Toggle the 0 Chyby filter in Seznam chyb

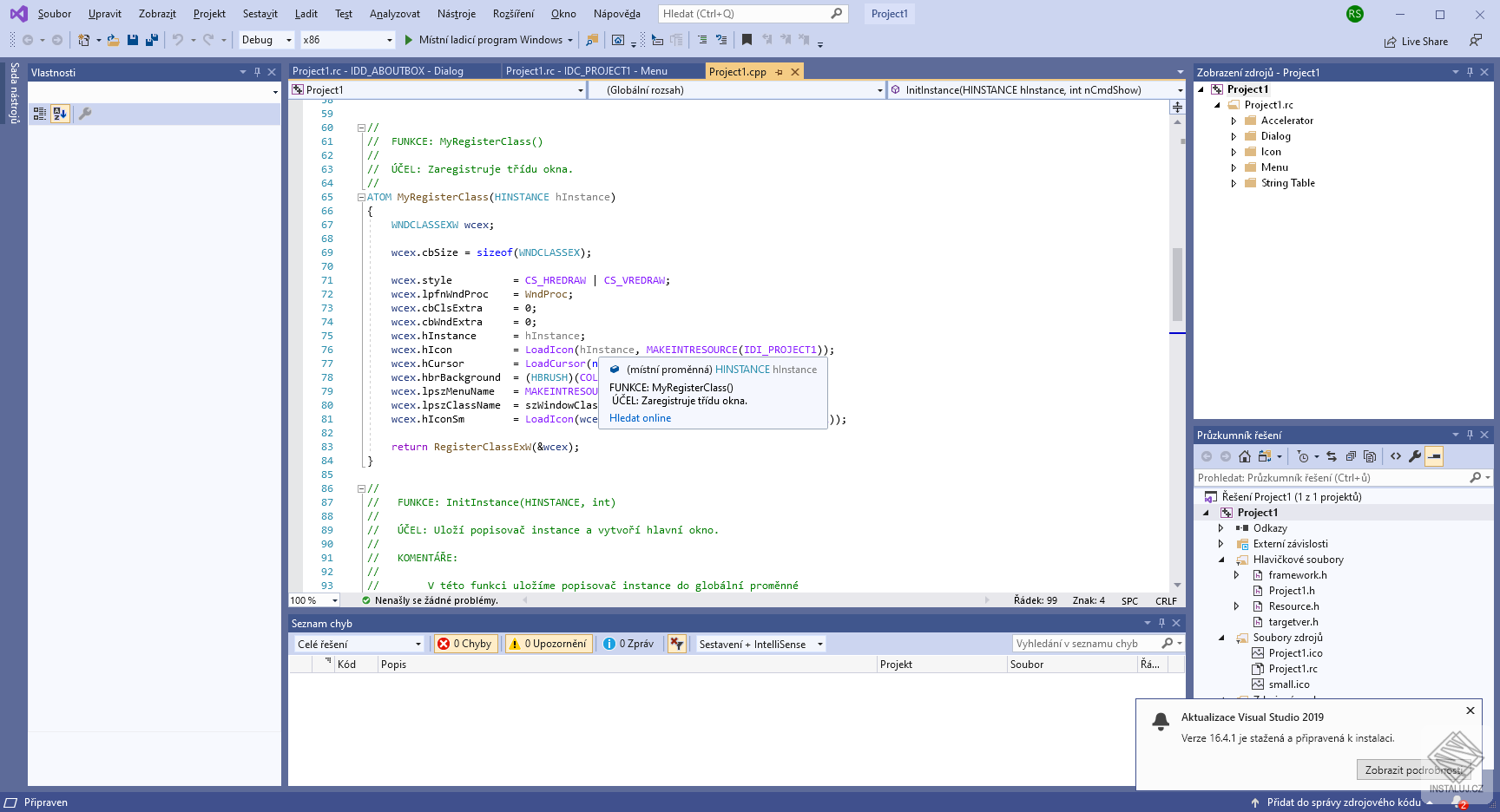click(x=465, y=644)
